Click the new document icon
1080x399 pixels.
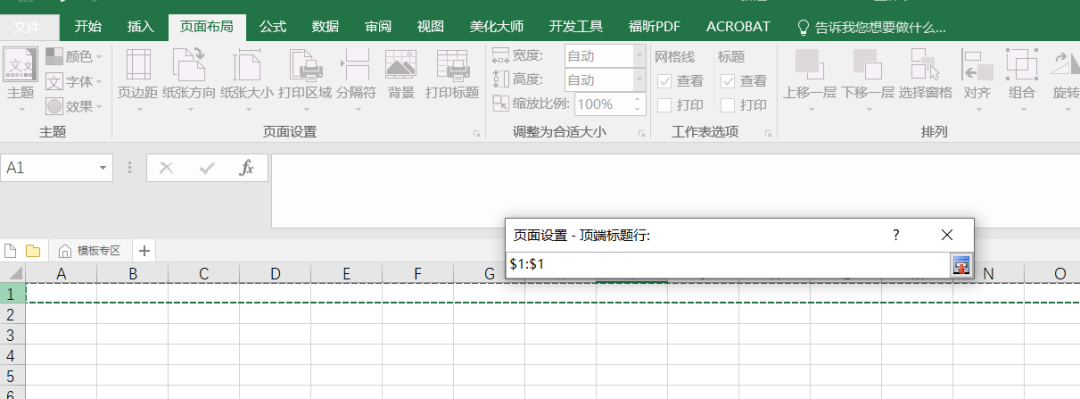pos(10,250)
